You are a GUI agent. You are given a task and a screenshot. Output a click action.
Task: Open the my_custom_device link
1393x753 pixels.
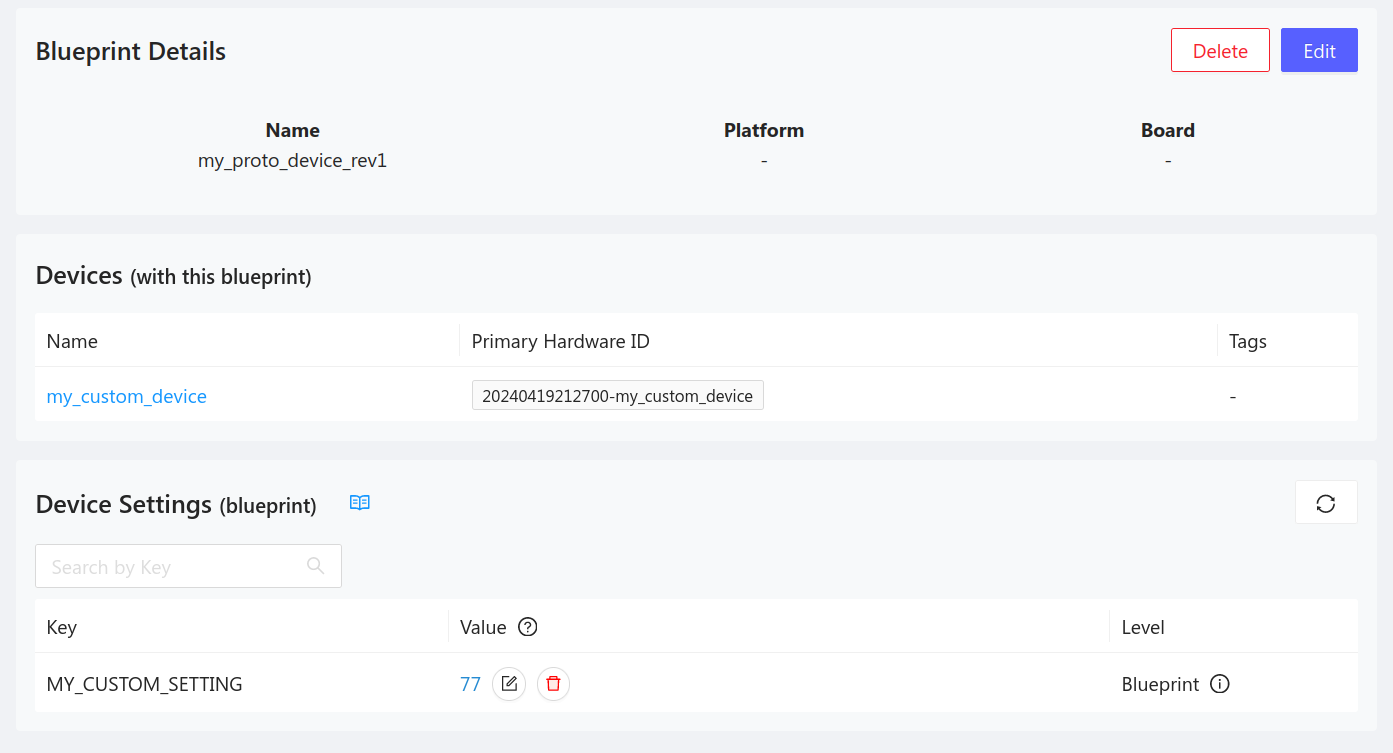coord(127,396)
